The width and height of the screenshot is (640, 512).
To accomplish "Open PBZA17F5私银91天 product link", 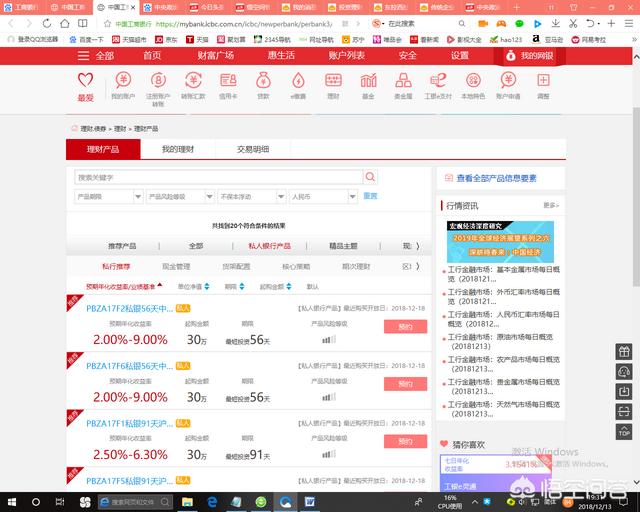I will pyautogui.click(x=129, y=481).
